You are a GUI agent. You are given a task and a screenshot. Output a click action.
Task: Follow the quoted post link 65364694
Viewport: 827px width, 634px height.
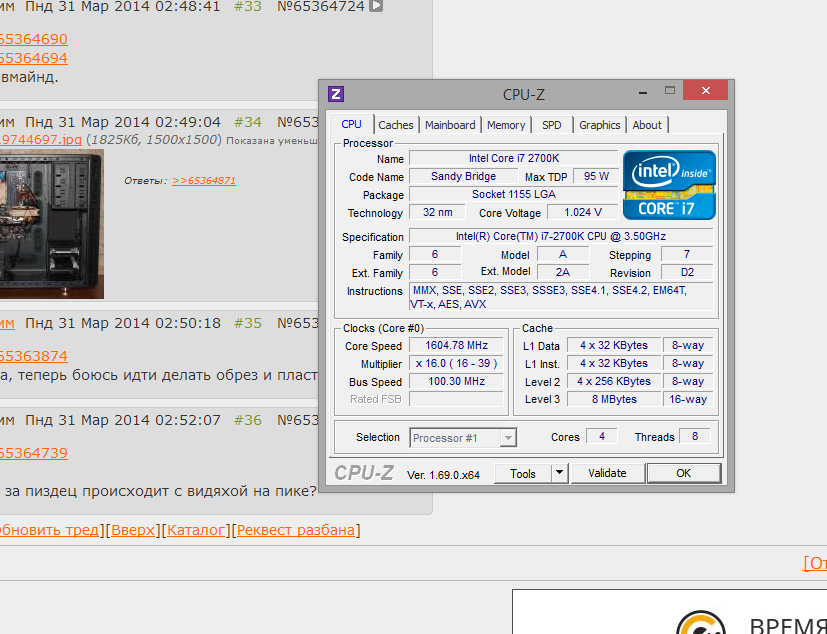tap(34, 58)
